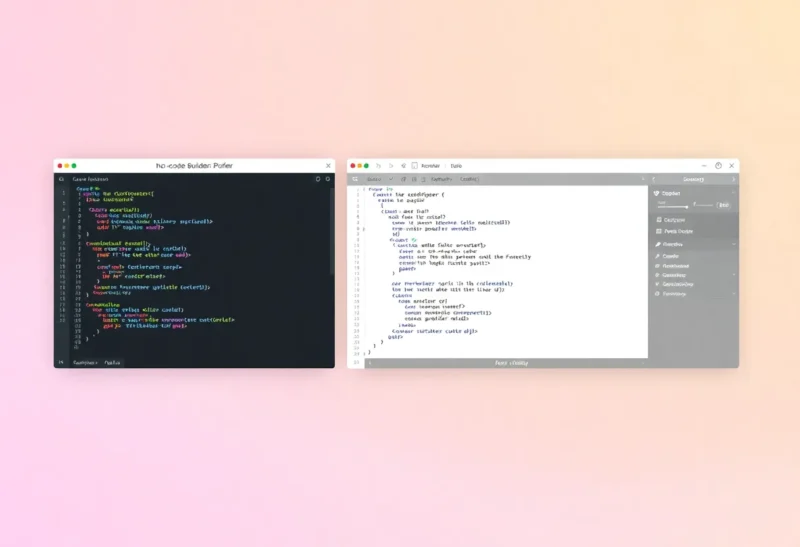Click the bottom-left status icon in the dark editor
Viewport: 800px width, 547px height.
click(x=61, y=362)
